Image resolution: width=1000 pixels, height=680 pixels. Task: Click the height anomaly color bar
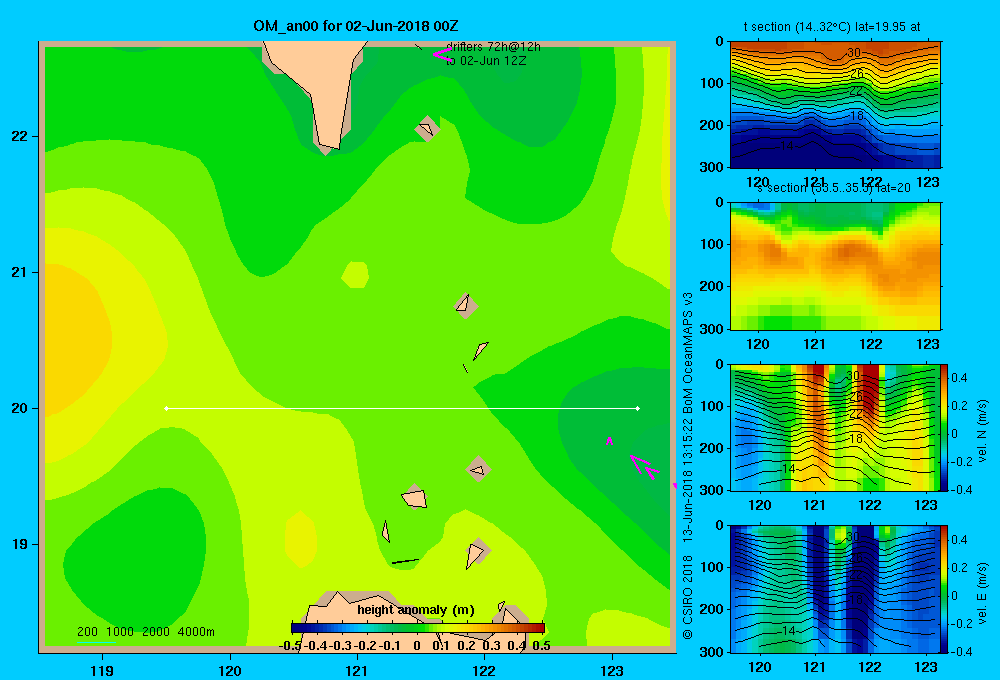(418, 628)
